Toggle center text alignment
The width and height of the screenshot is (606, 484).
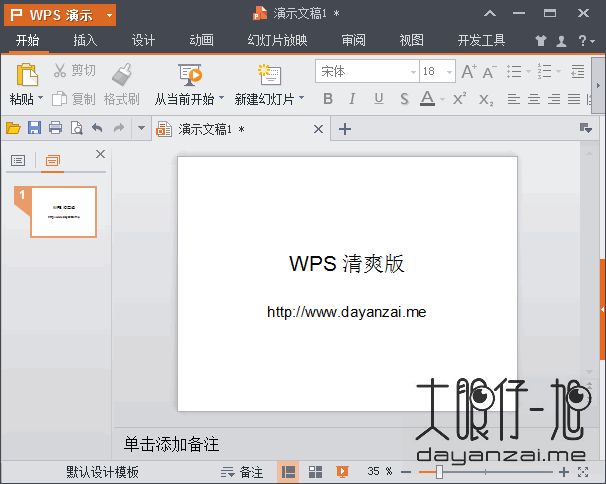(534, 99)
